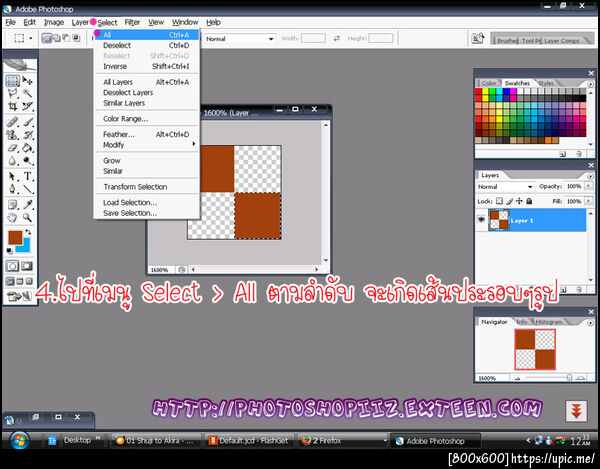Select the Clone Stamp tool
The width and height of the screenshot is (600, 469).
[13, 135]
